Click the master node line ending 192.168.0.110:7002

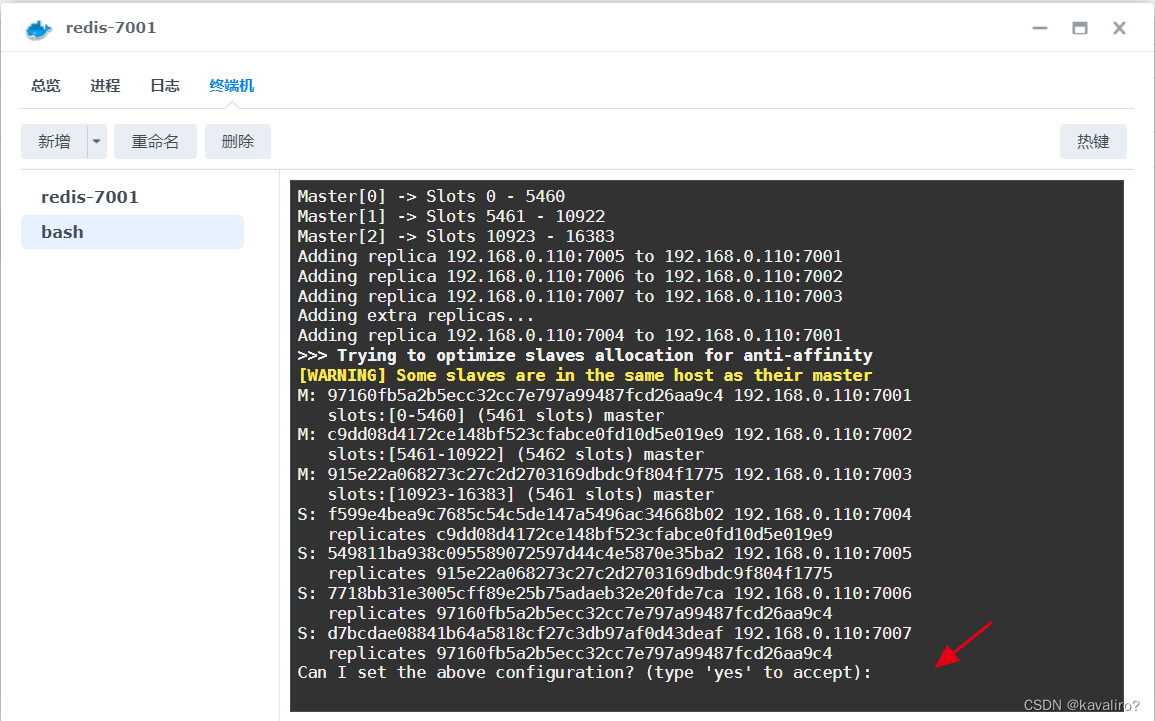(x=604, y=435)
